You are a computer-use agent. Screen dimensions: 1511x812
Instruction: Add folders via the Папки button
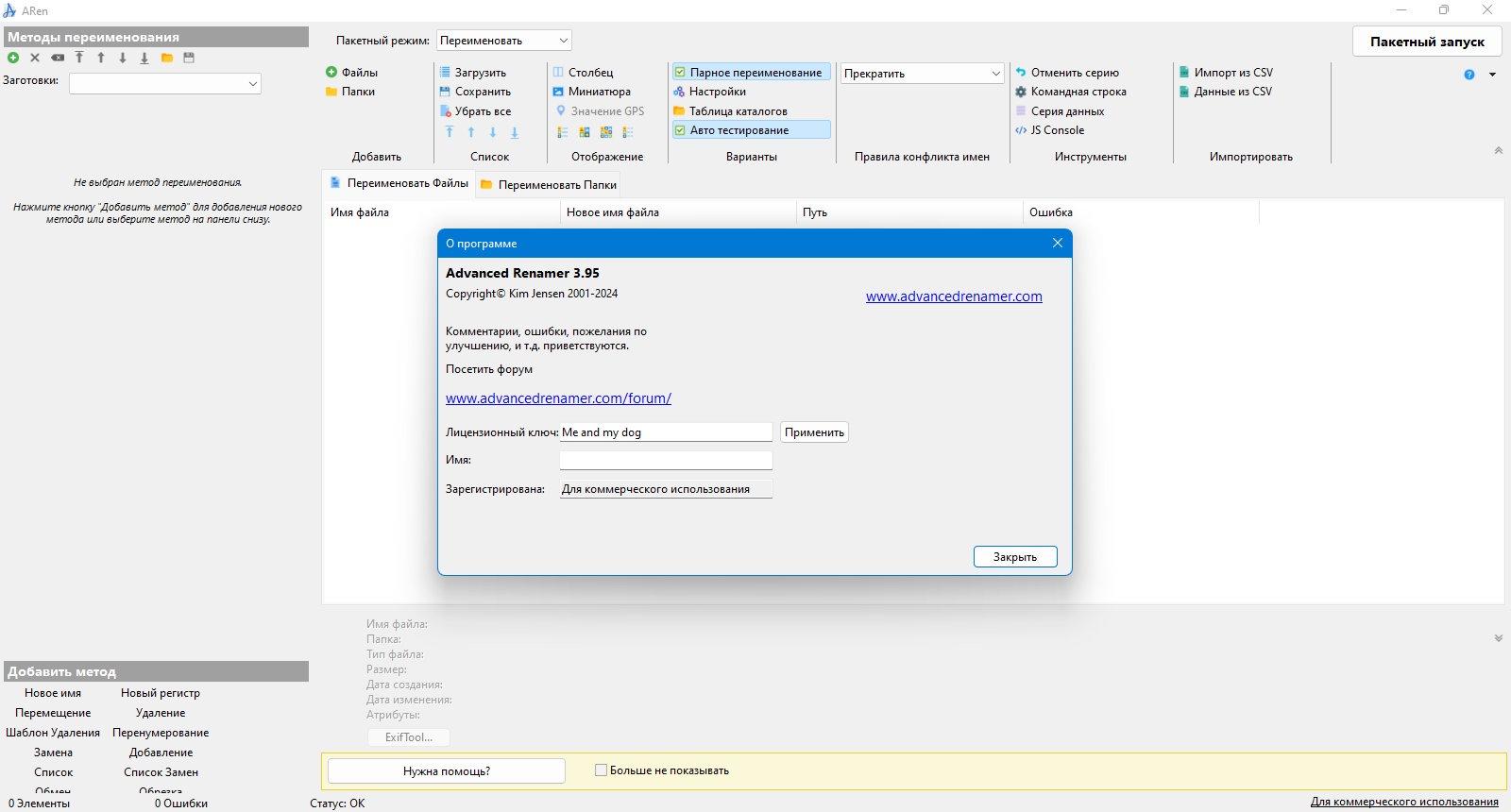(350, 92)
